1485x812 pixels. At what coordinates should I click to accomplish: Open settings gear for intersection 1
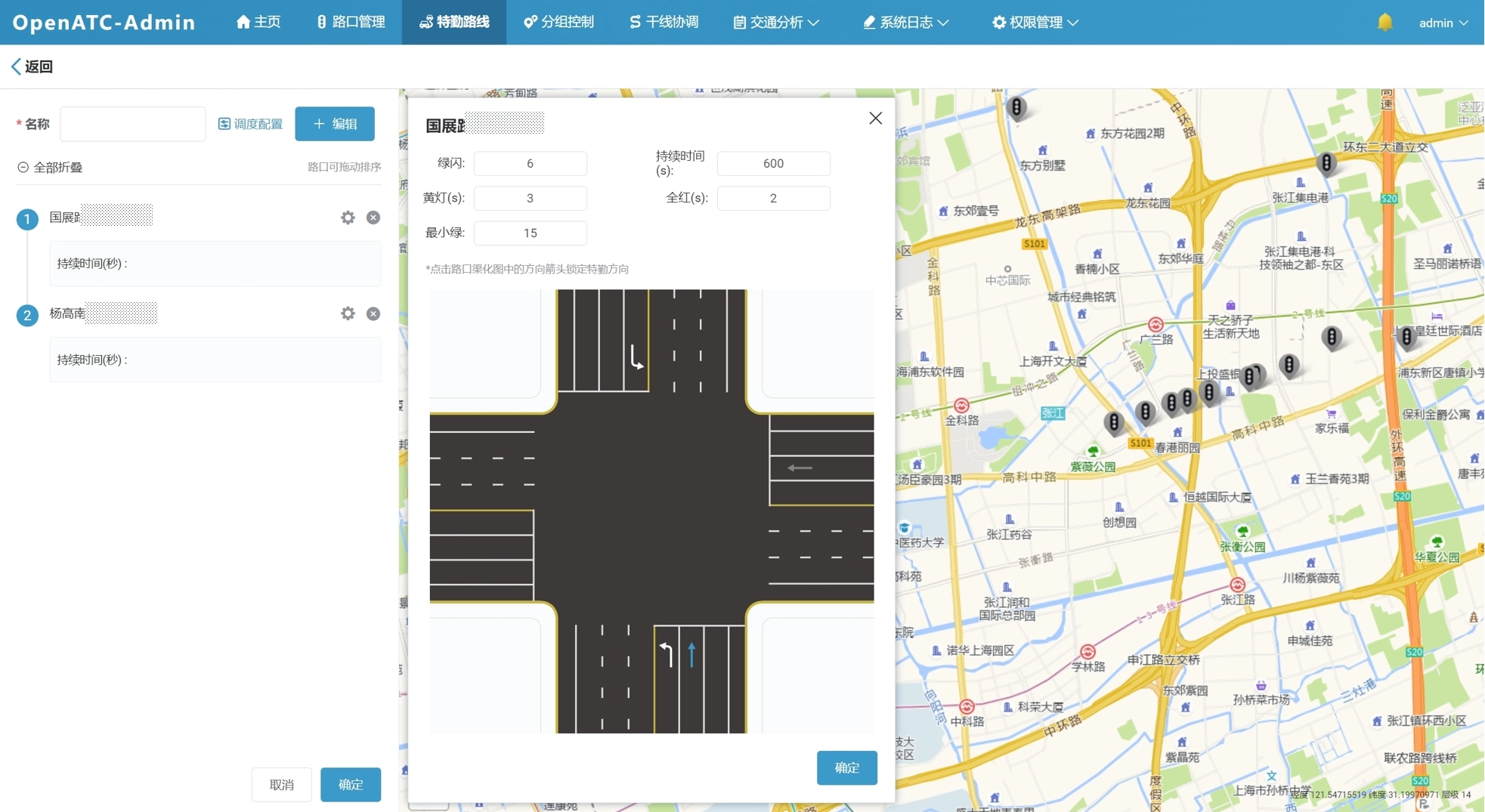(348, 218)
